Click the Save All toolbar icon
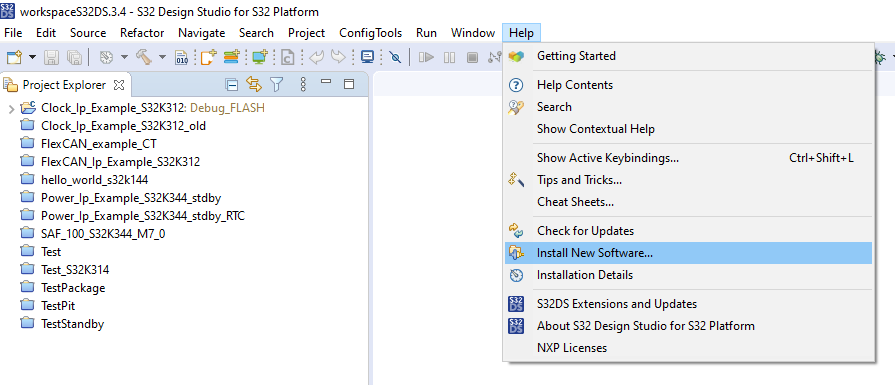The image size is (895, 385). pyautogui.click(x=74, y=56)
